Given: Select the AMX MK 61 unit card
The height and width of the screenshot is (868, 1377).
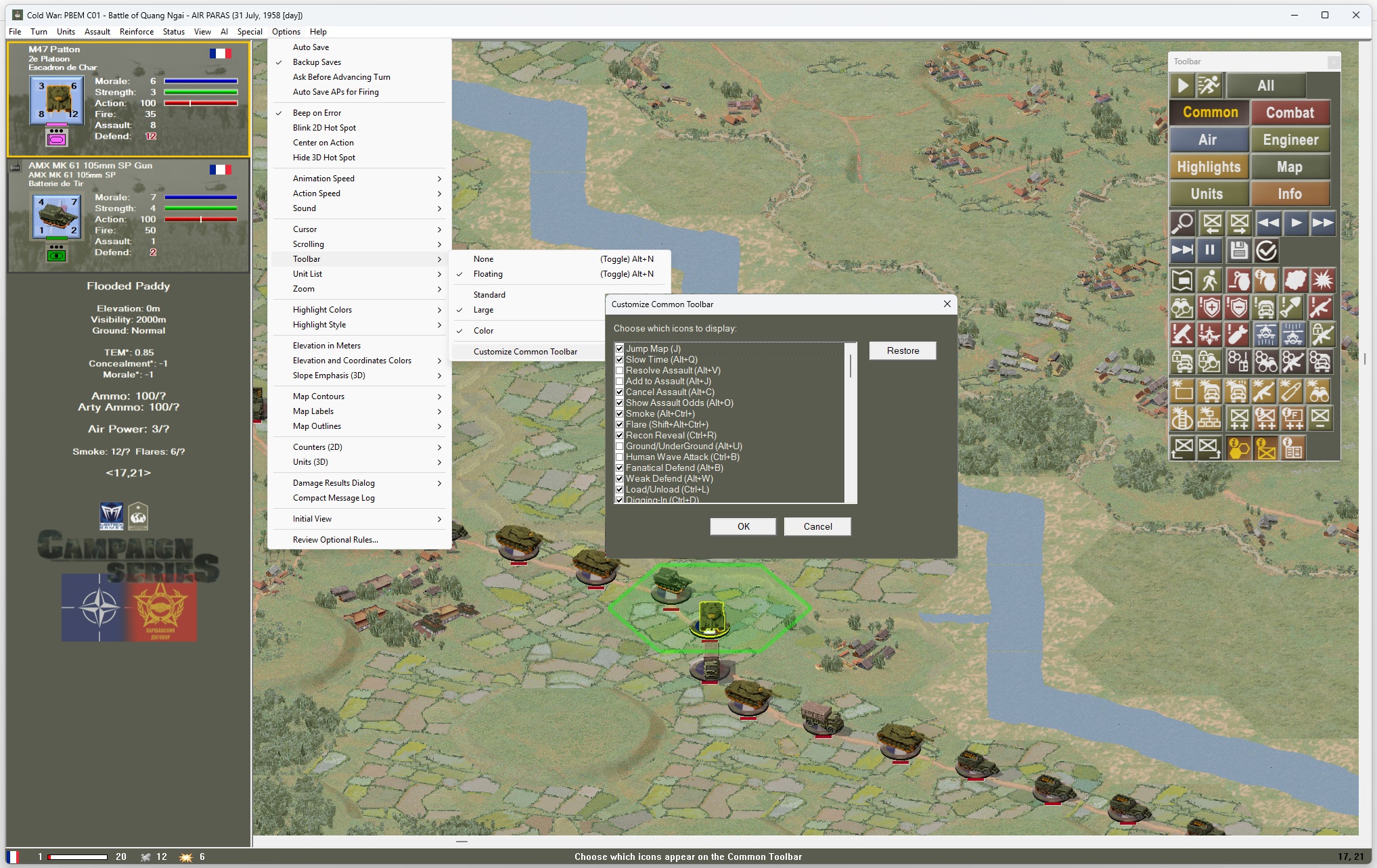Looking at the screenshot, I should click(129, 216).
